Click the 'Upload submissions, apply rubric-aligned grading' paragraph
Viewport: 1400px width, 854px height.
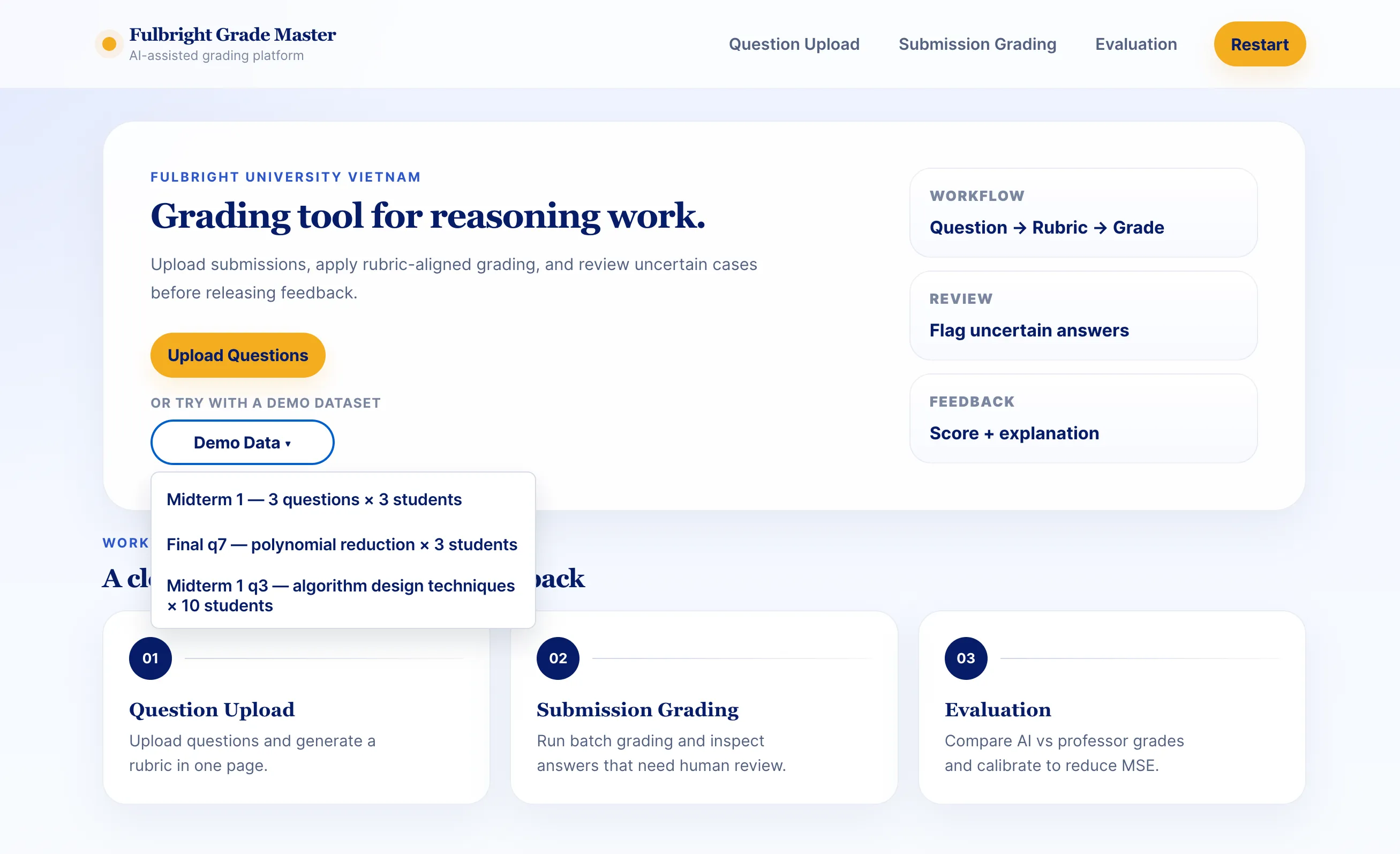[454, 278]
